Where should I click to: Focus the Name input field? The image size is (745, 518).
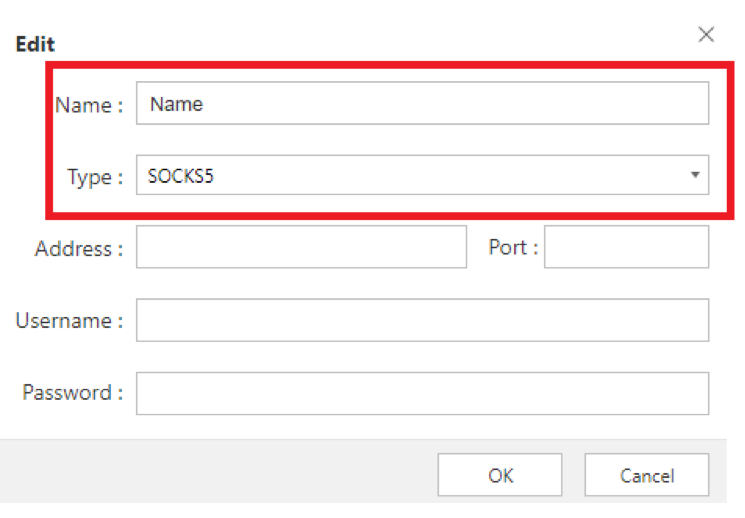pos(422,103)
